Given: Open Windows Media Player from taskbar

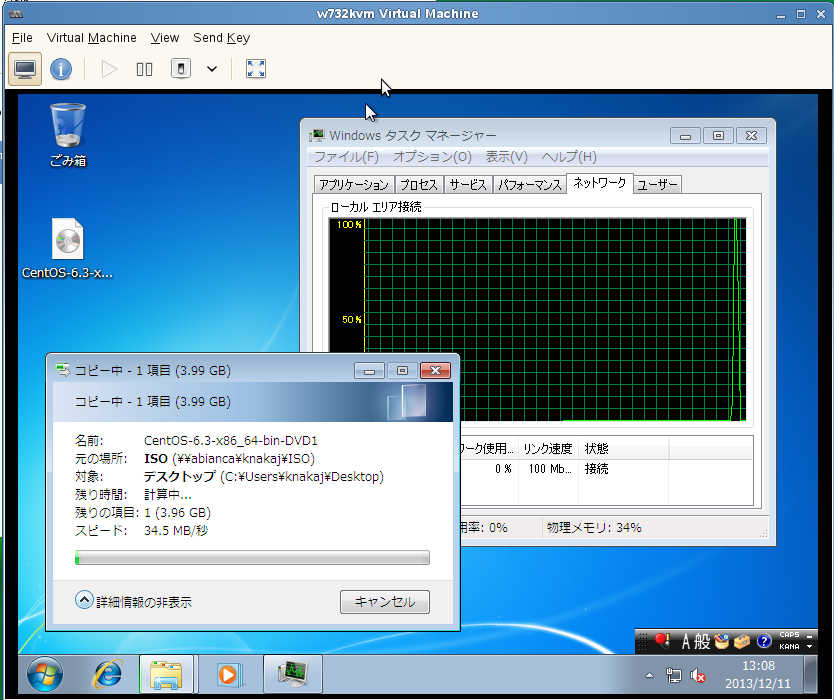Looking at the screenshot, I should (230, 674).
